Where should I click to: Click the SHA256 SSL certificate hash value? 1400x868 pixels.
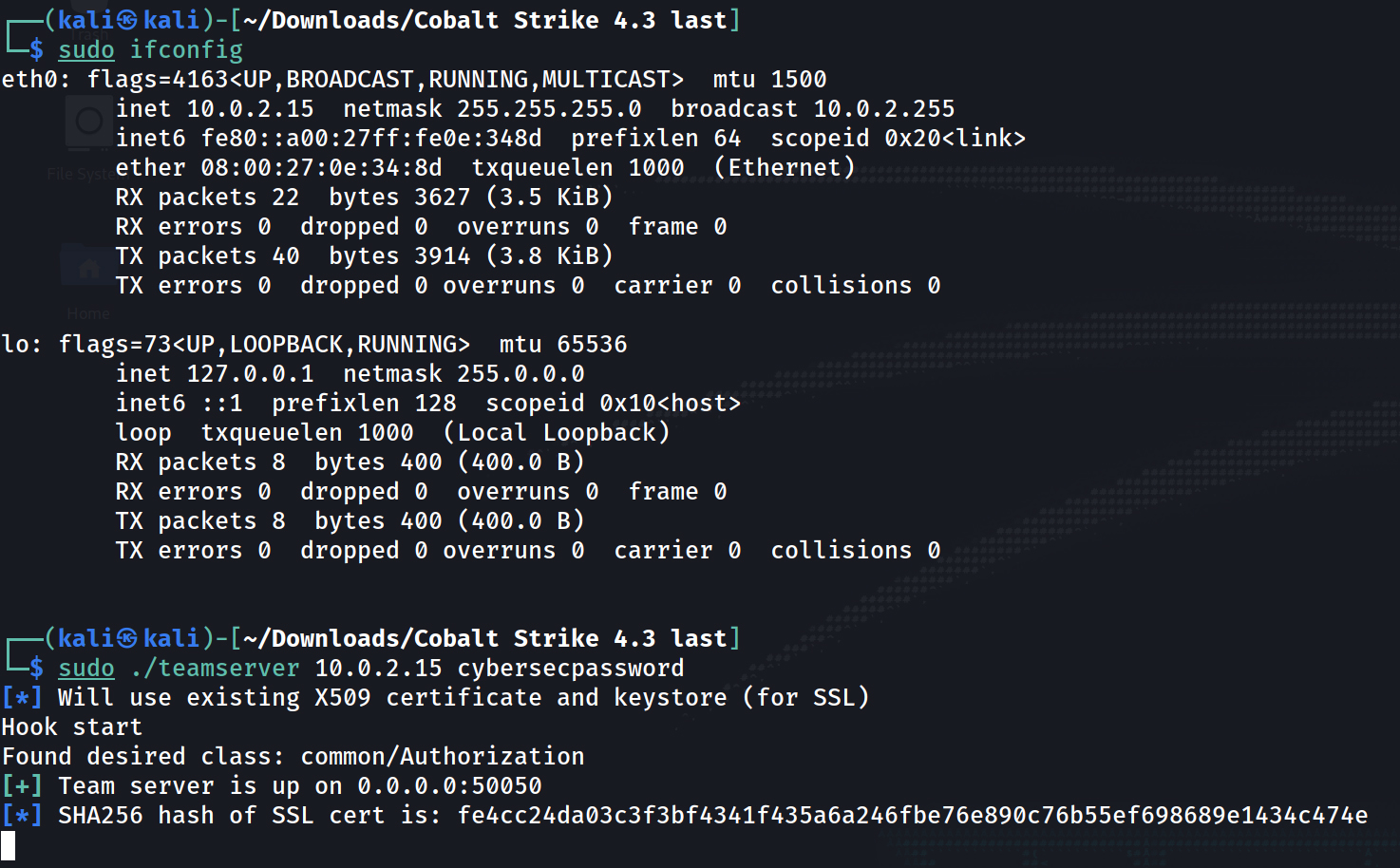tap(912, 816)
